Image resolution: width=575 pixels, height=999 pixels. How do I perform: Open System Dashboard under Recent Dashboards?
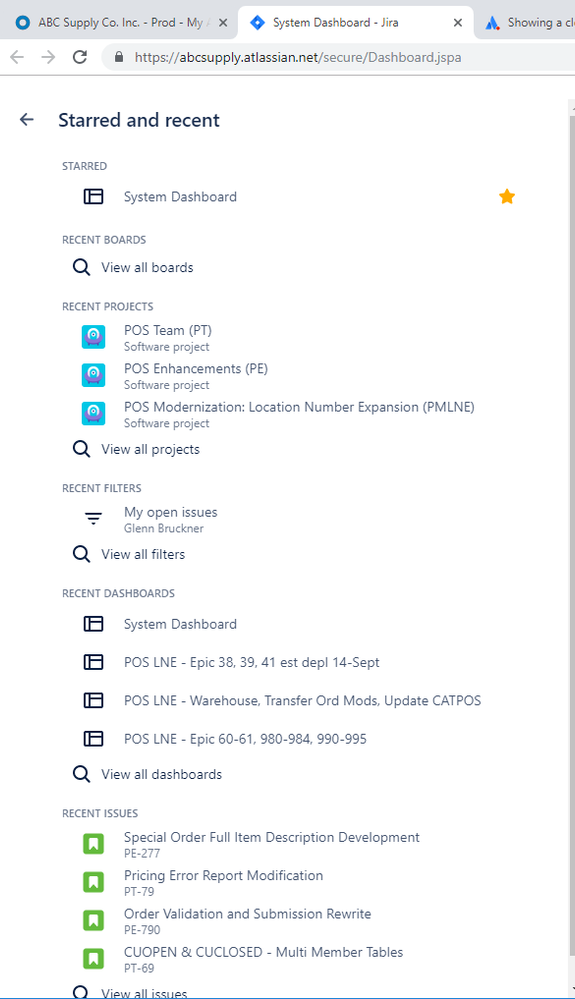point(180,624)
